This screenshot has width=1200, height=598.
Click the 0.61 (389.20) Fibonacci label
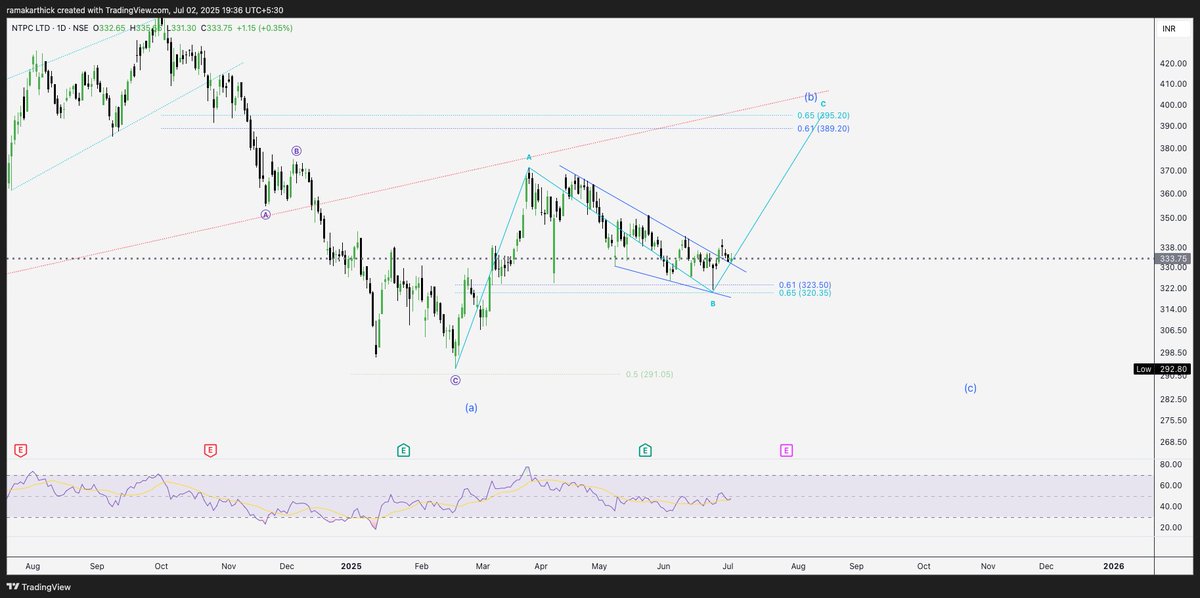[823, 129]
